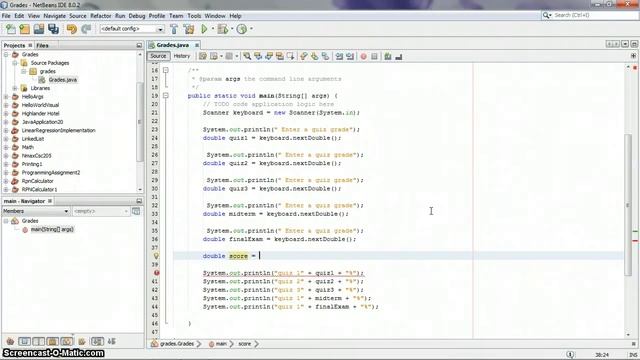
Task: Click the red error marker in gutter
Action: point(156,273)
